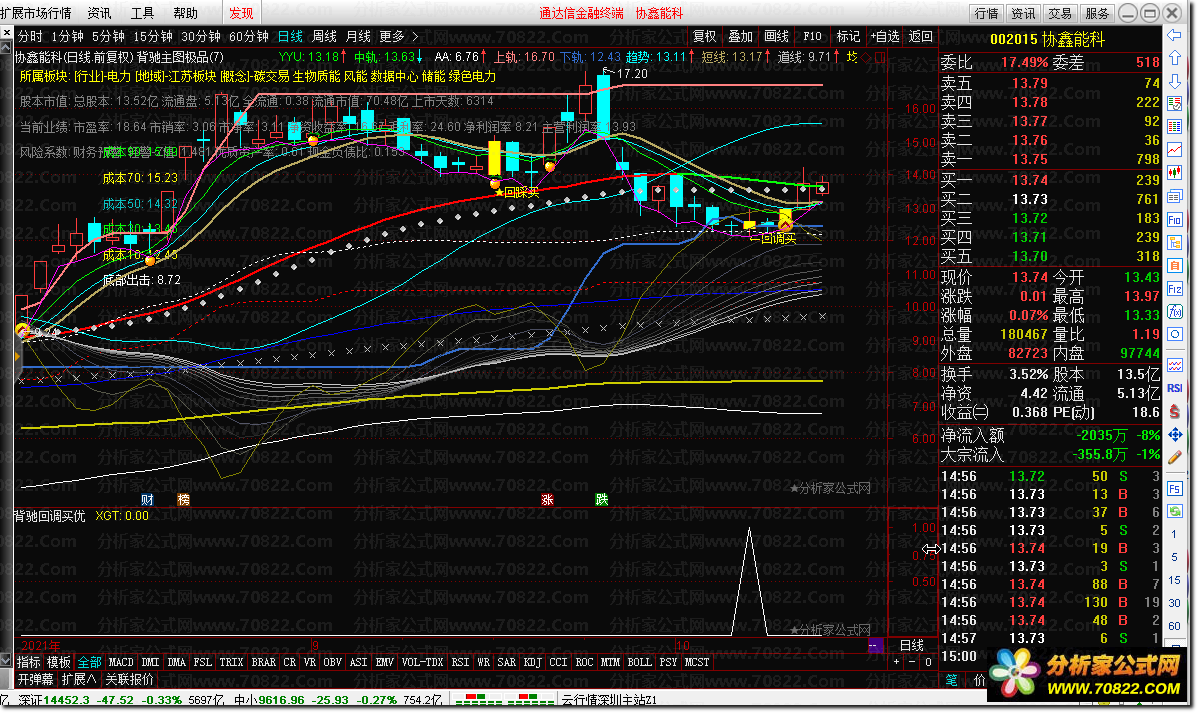This screenshot has height=713, width=1199.
Task: Click the RSI indicator icon in sidebar
Action: point(1175,389)
